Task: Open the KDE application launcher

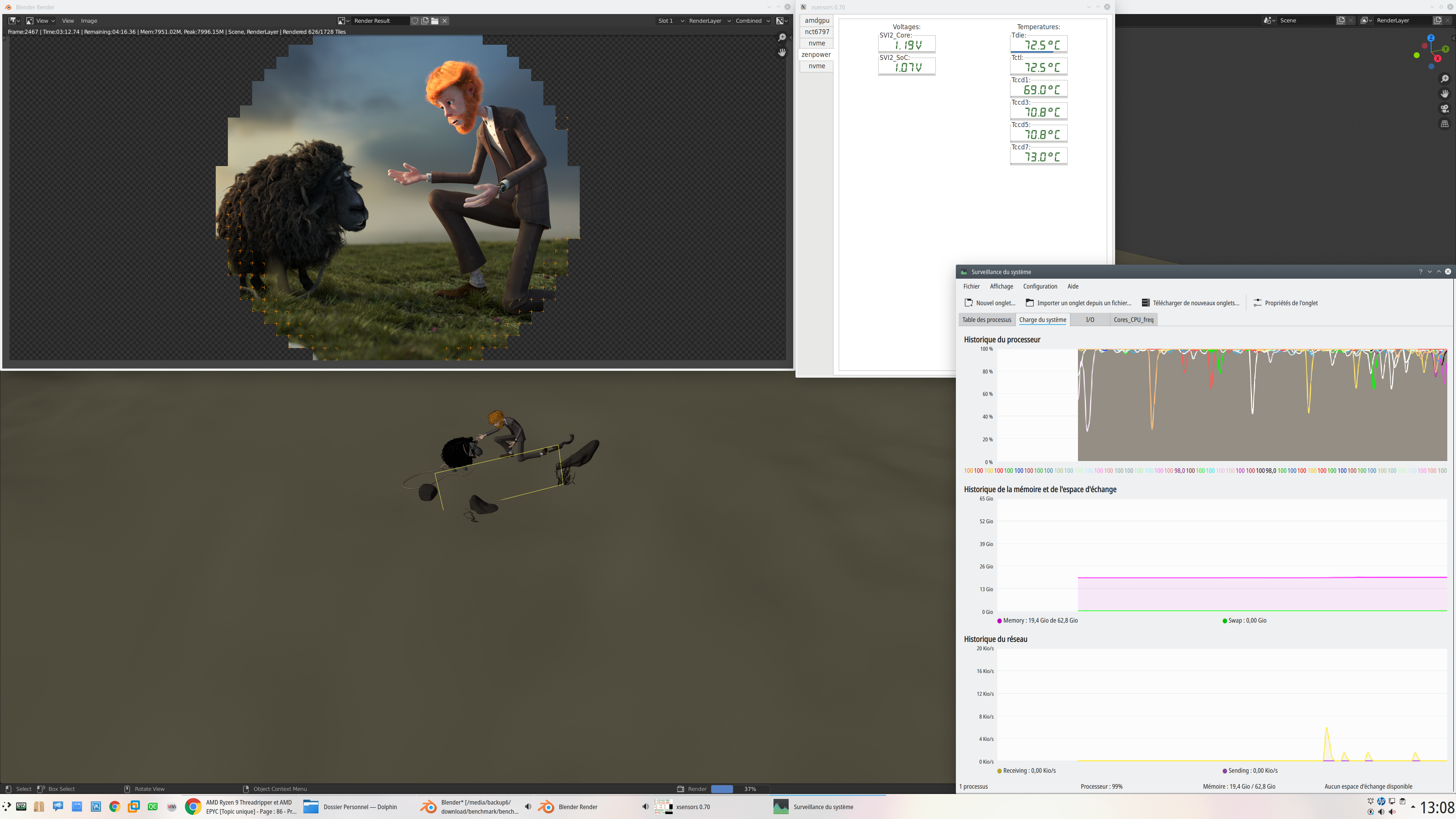Action: (x=7, y=806)
